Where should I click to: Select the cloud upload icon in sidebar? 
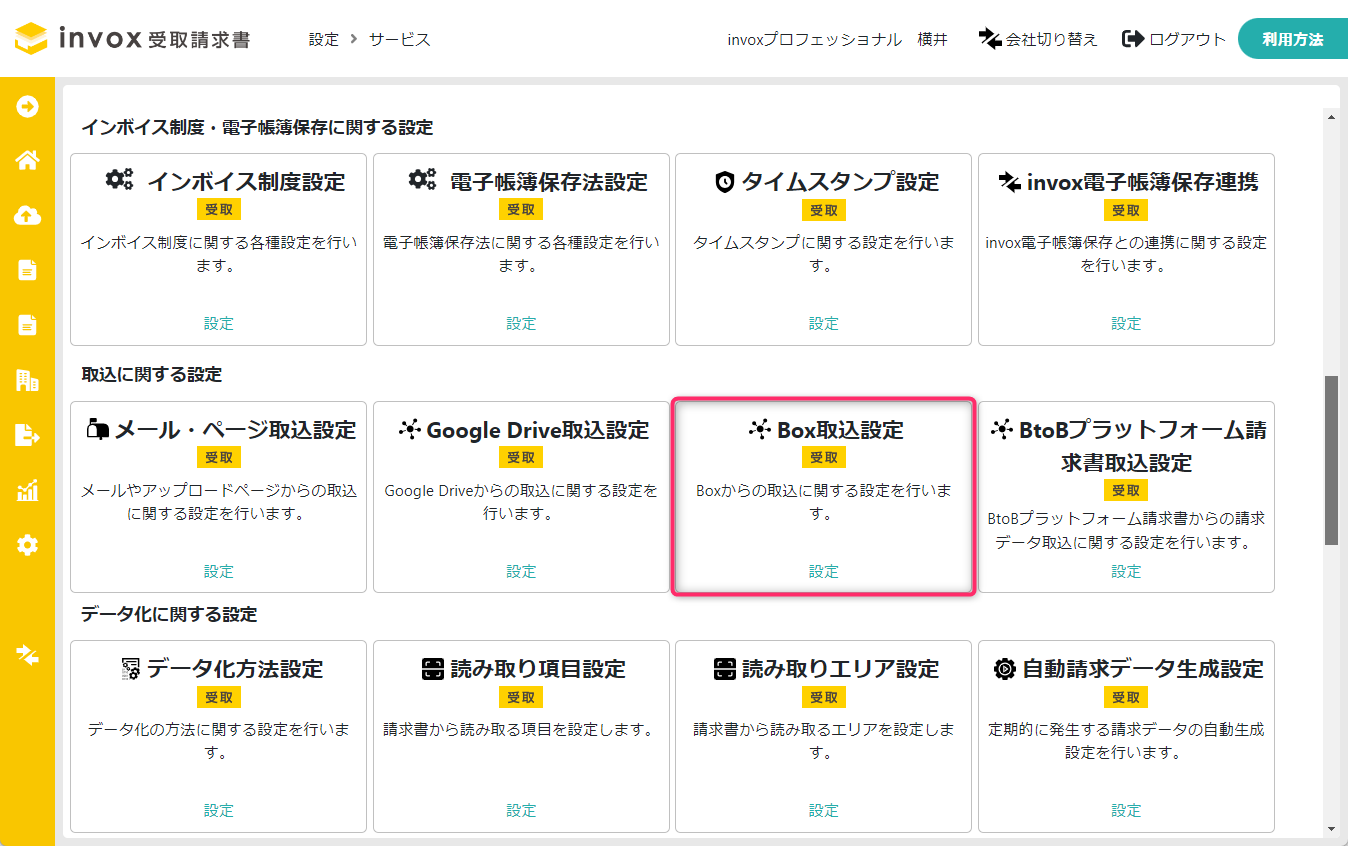27,214
